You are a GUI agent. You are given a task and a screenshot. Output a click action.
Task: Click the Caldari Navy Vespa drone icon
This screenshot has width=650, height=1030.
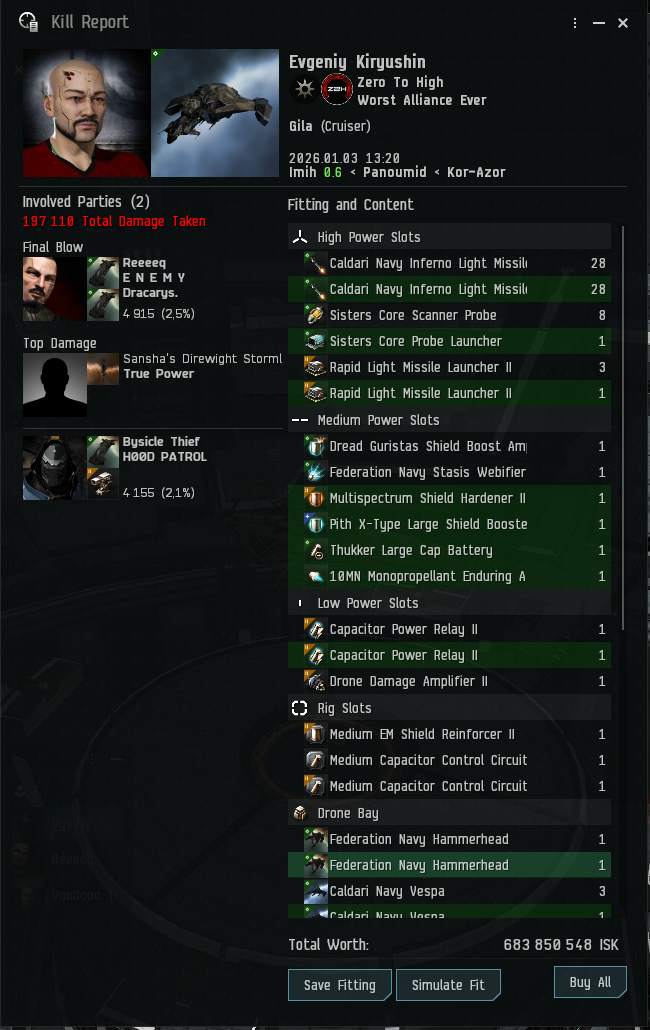click(315, 891)
